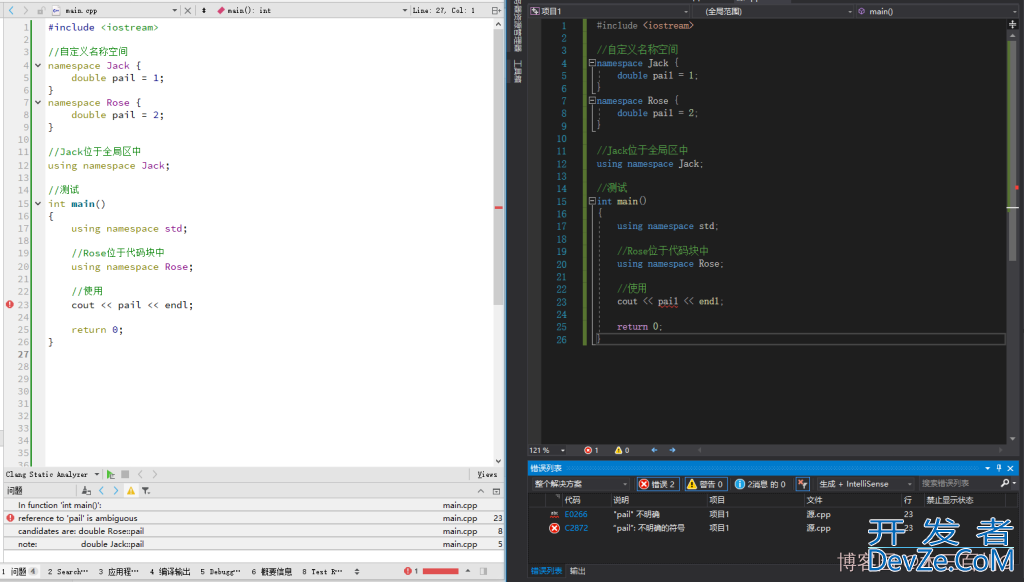
Task: Toggle the 错误 2 errors filter
Action: pos(658,484)
